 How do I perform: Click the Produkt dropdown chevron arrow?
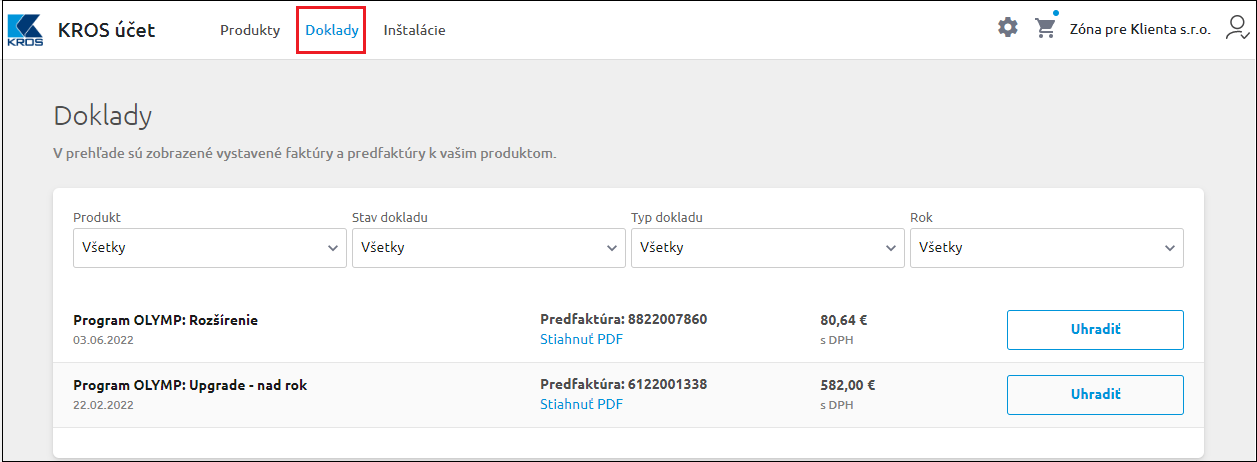pos(334,248)
